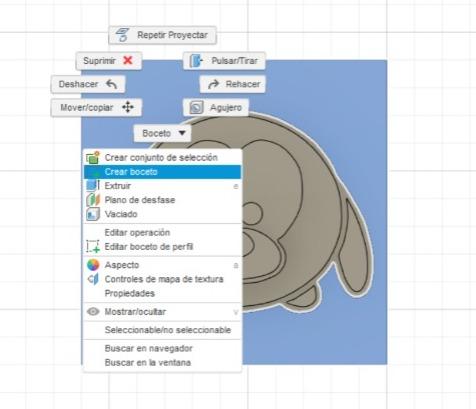476x409 pixels.
Task: Choose Crear conjunto de selección
Action: (x=162, y=157)
